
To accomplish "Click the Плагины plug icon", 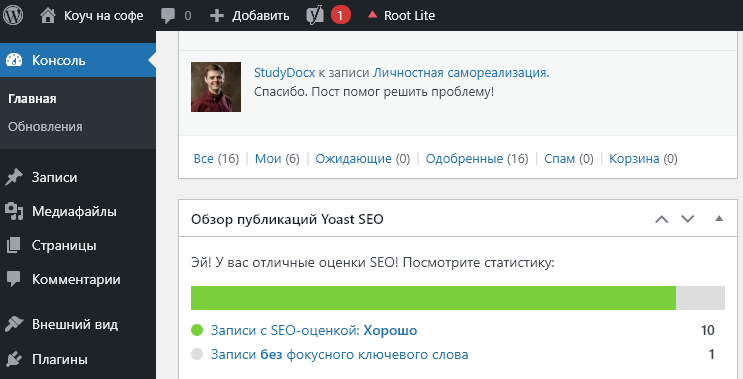I will (14, 359).
